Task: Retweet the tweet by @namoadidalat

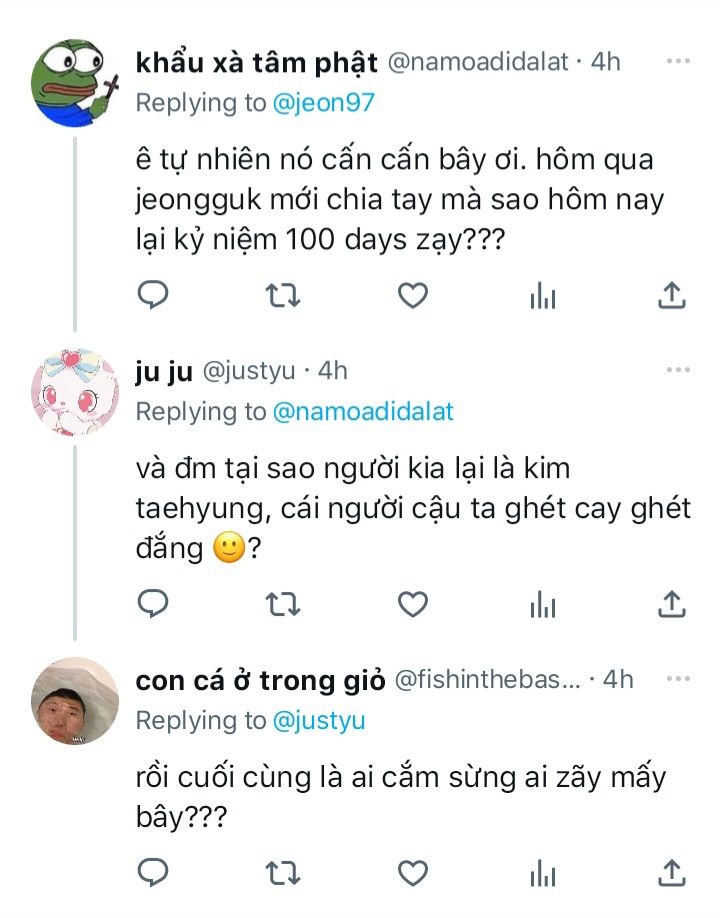Action: click(x=284, y=295)
